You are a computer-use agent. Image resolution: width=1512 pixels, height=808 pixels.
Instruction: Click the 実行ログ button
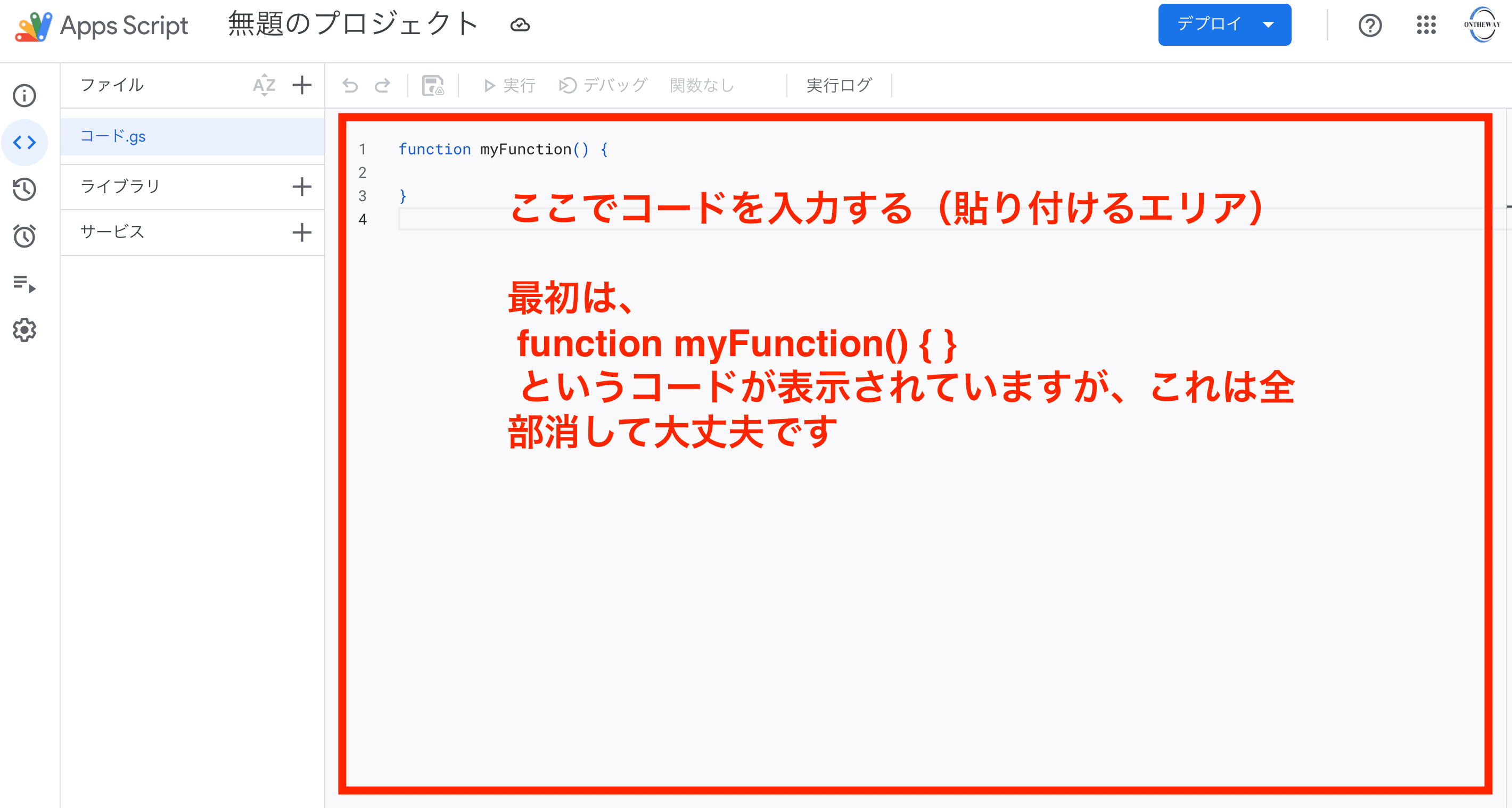coord(839,86)
